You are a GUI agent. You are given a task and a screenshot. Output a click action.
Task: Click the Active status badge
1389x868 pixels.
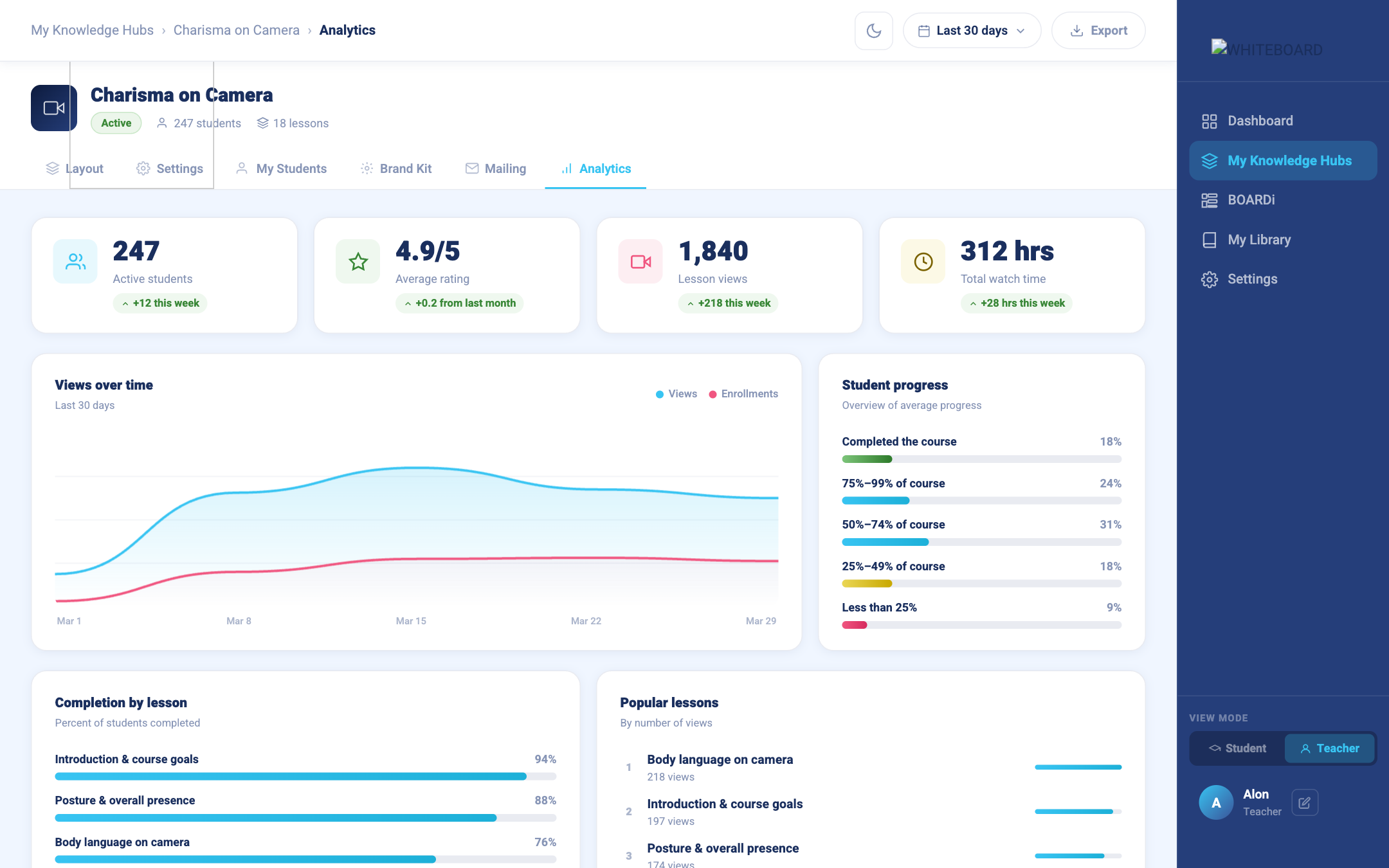click(x=116, y=123)
